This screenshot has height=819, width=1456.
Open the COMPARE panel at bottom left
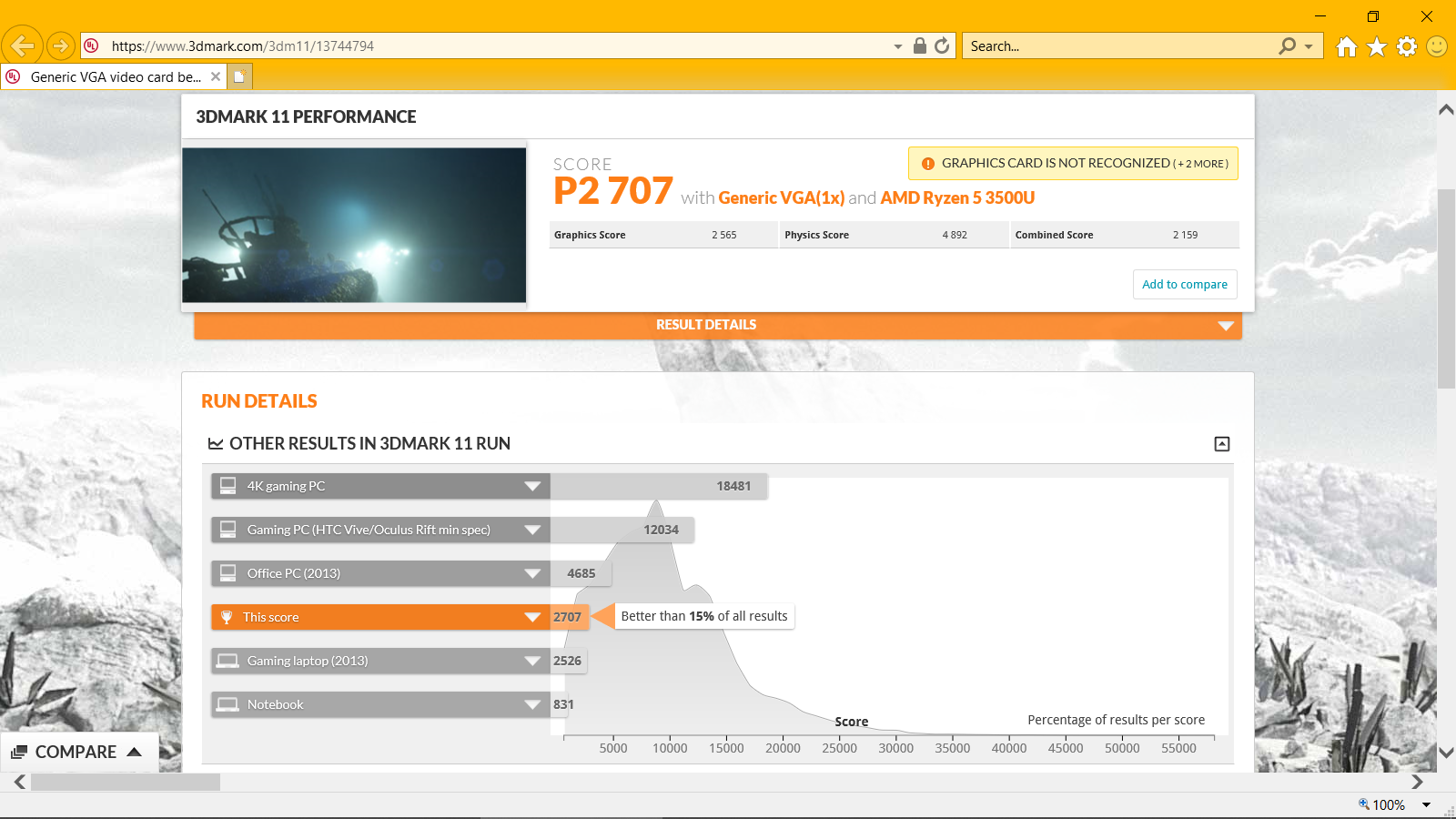[79, 752]
